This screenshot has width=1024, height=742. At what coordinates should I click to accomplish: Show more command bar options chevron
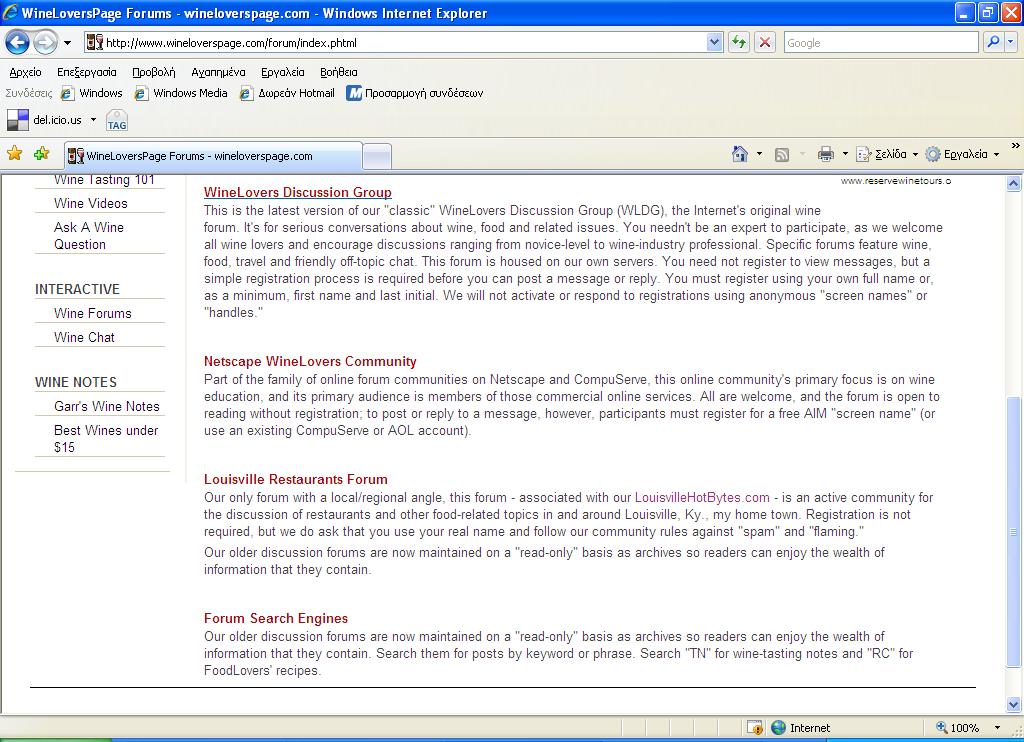[x=1015, y=146]
